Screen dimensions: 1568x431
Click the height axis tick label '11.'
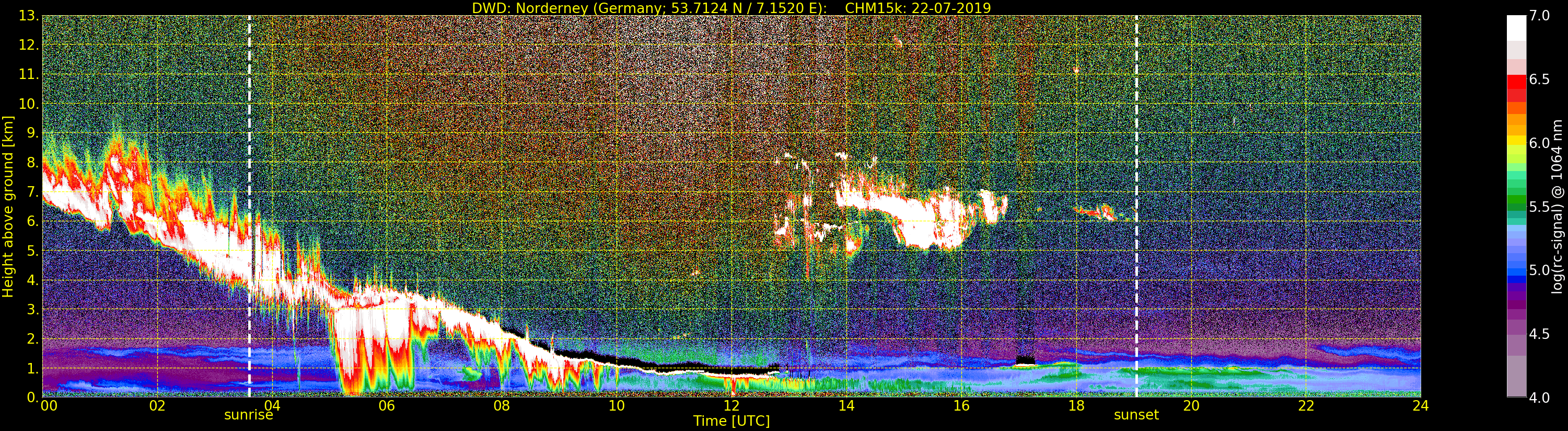pyautogui.click(x=29, y=74)
